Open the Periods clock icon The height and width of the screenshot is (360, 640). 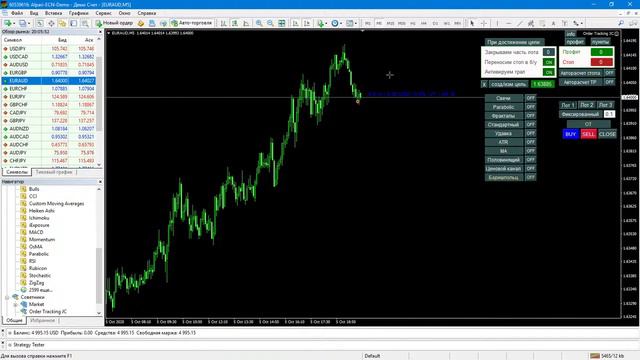click(334, 23)
